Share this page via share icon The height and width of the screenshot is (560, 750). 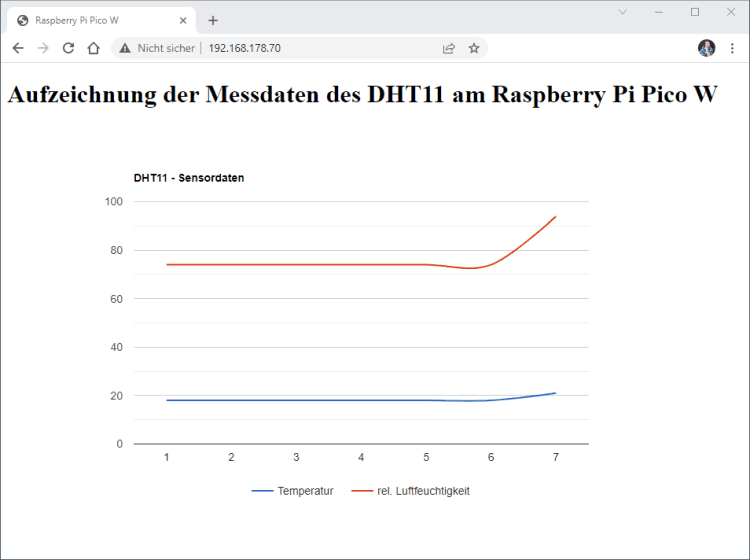click(449, 48)
